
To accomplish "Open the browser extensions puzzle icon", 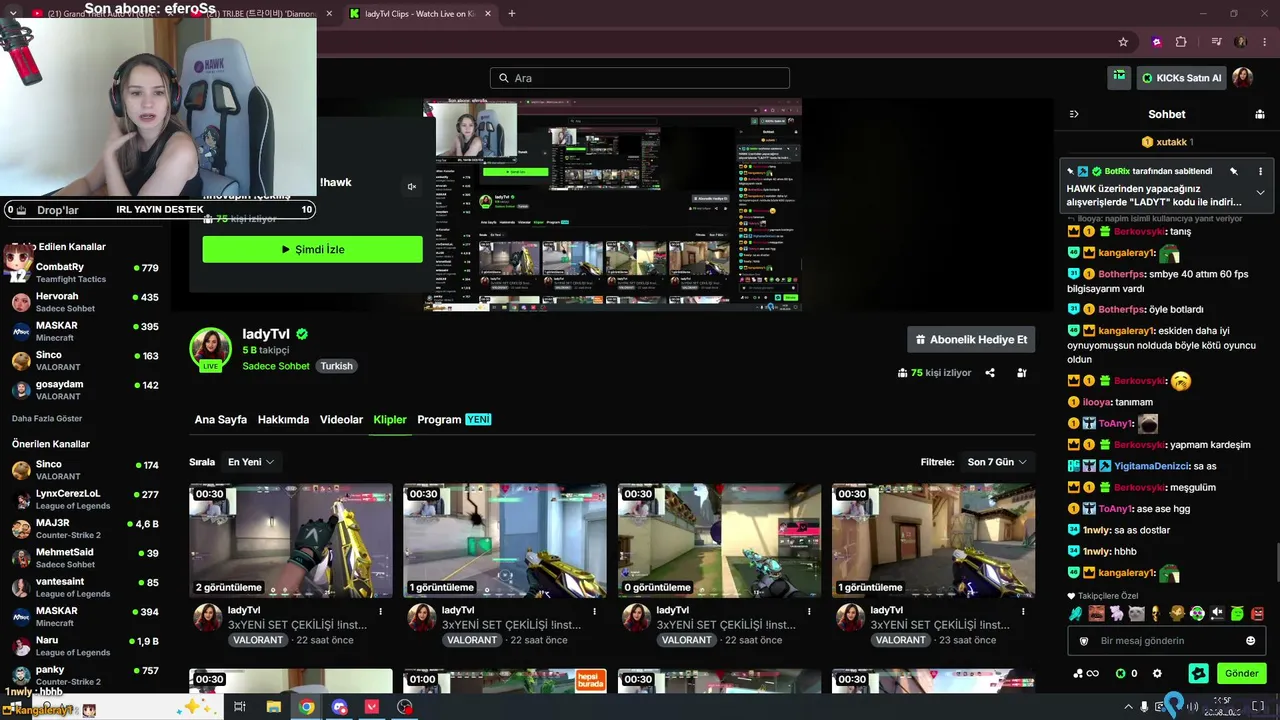I will coord(1181,42).
